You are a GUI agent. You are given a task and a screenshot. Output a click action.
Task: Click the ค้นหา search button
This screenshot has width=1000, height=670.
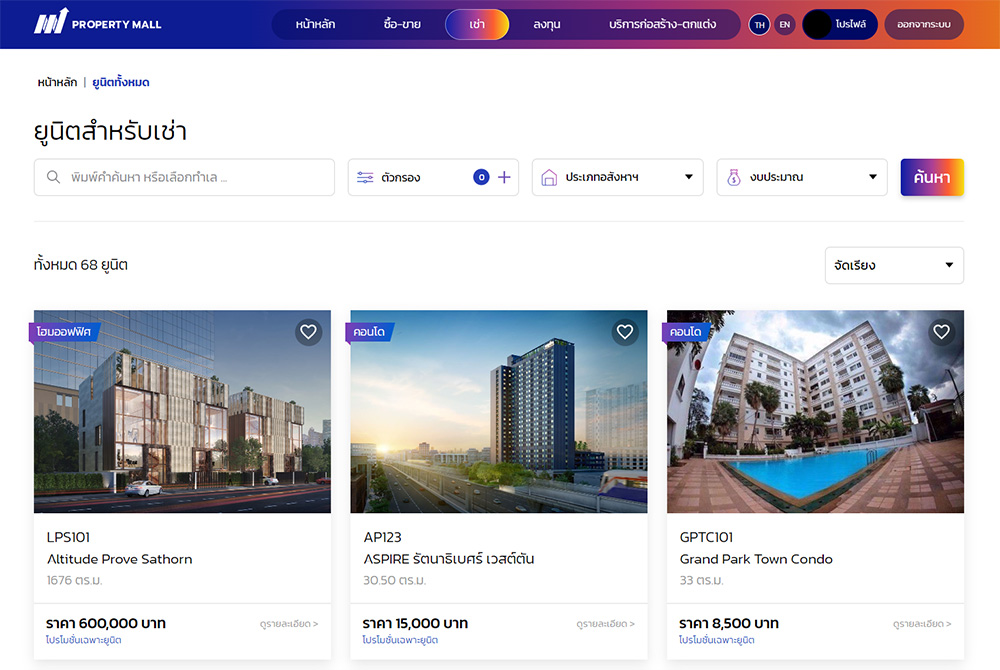[932, 177]
